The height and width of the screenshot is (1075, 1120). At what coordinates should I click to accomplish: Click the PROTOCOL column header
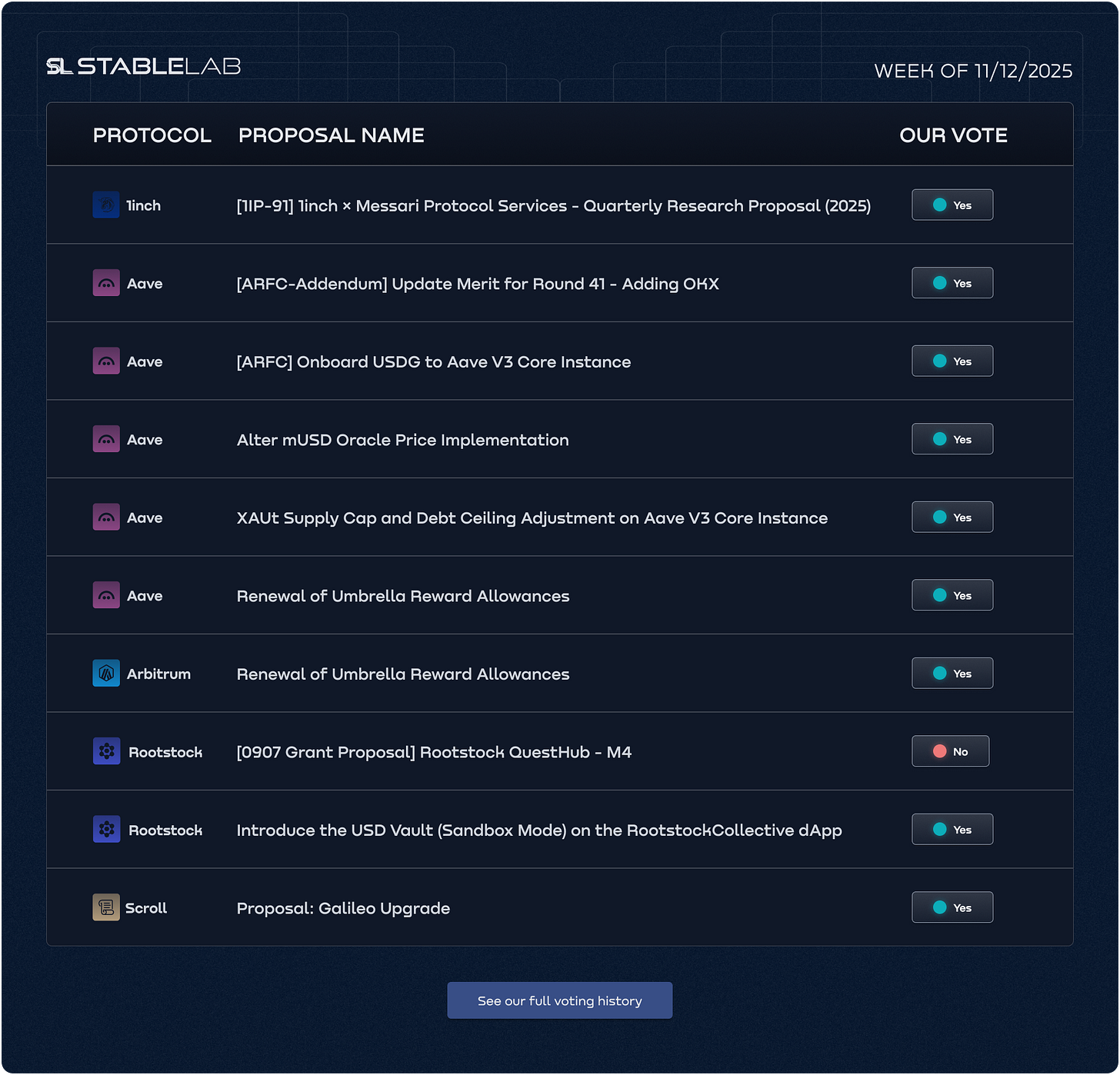152,135
